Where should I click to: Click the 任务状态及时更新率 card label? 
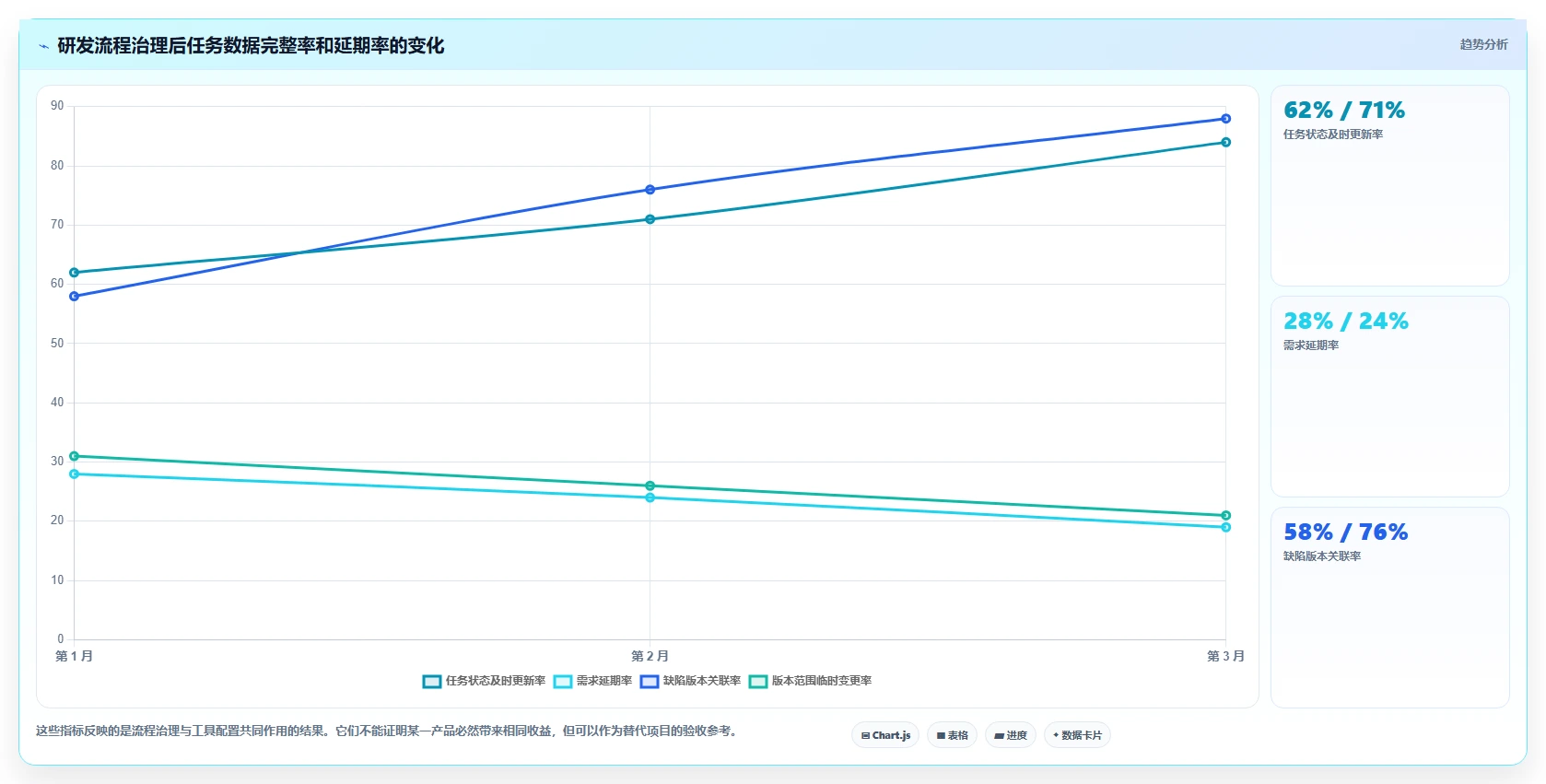click(1333, 135)
